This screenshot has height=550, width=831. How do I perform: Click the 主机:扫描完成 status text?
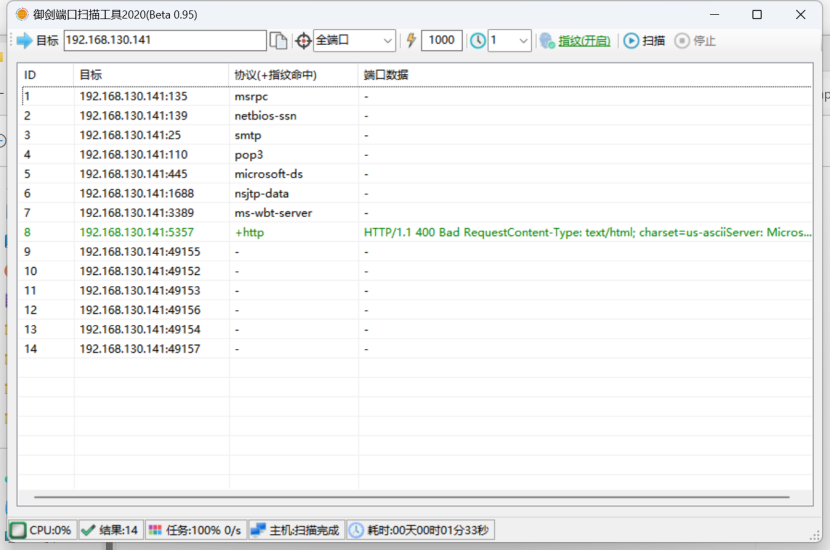pyautogui.click(x=304, y=530)
